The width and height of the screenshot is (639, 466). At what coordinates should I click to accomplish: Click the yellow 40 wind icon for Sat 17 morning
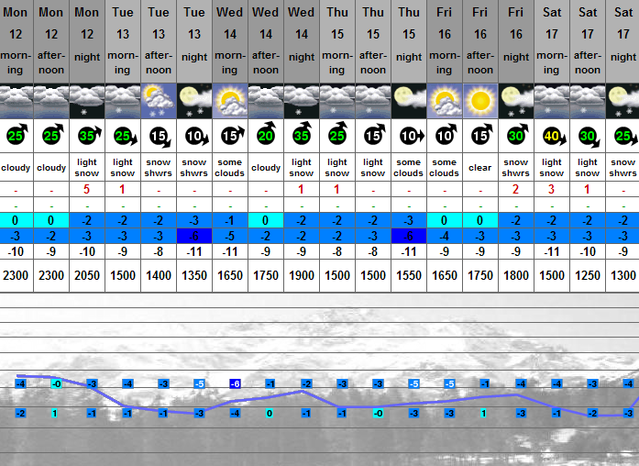pos(554,136)
